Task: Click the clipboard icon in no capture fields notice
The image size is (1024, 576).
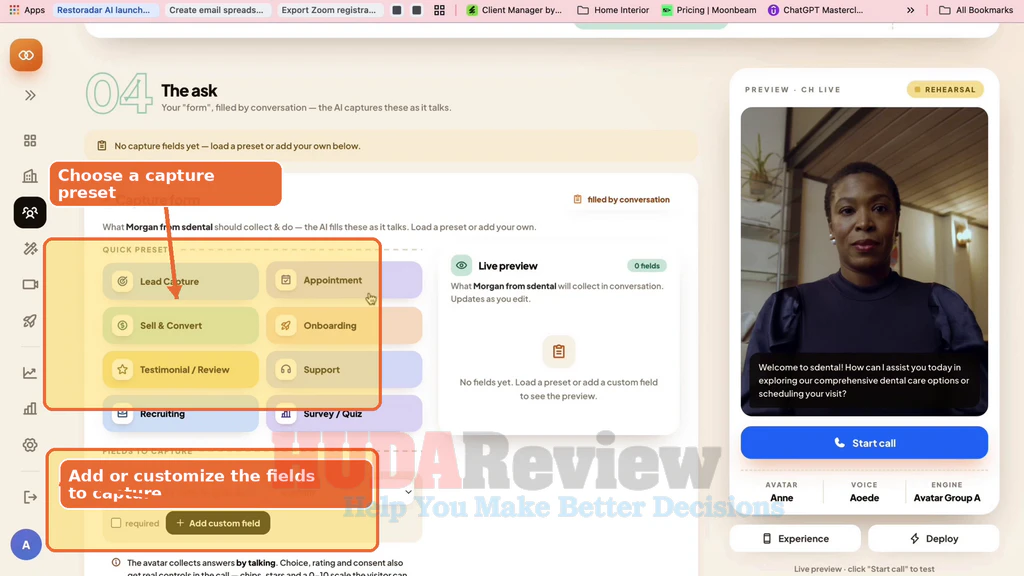Action: (x=102, y=146)
